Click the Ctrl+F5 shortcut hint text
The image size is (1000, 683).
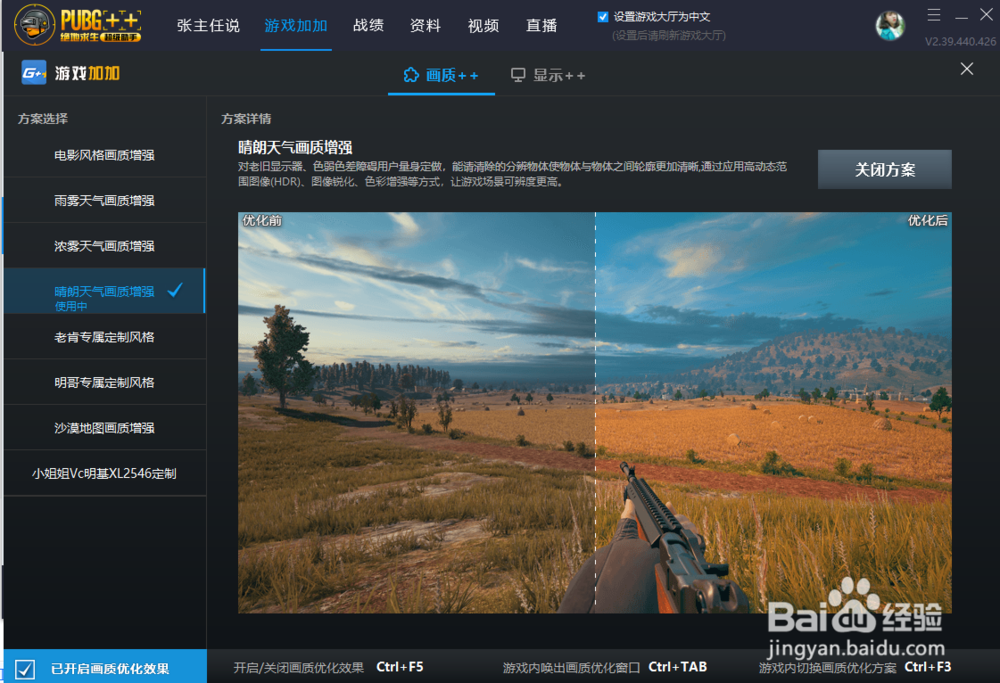point(400,667)
